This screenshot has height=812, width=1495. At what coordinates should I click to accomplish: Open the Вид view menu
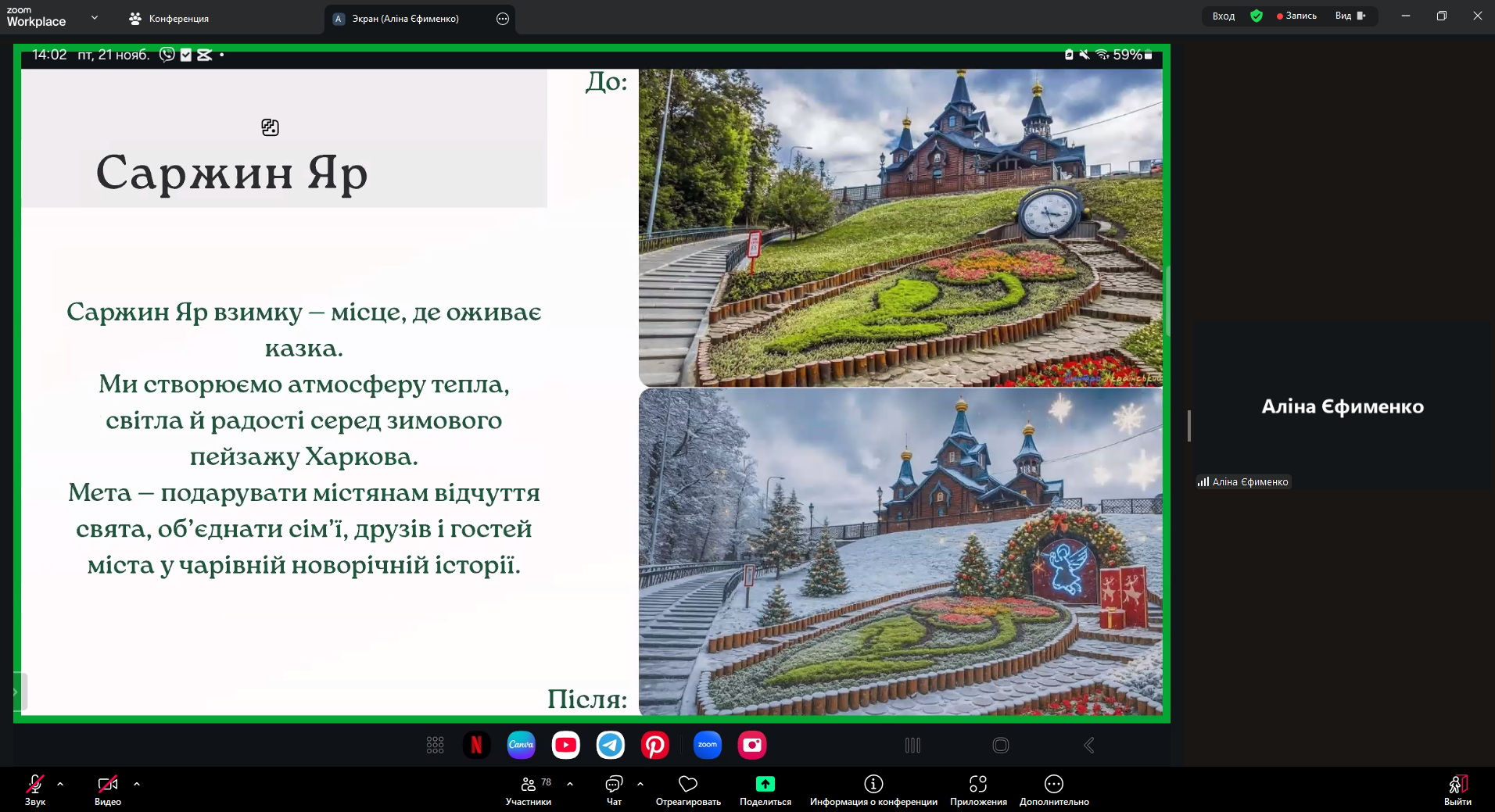tap(1350, 16)
